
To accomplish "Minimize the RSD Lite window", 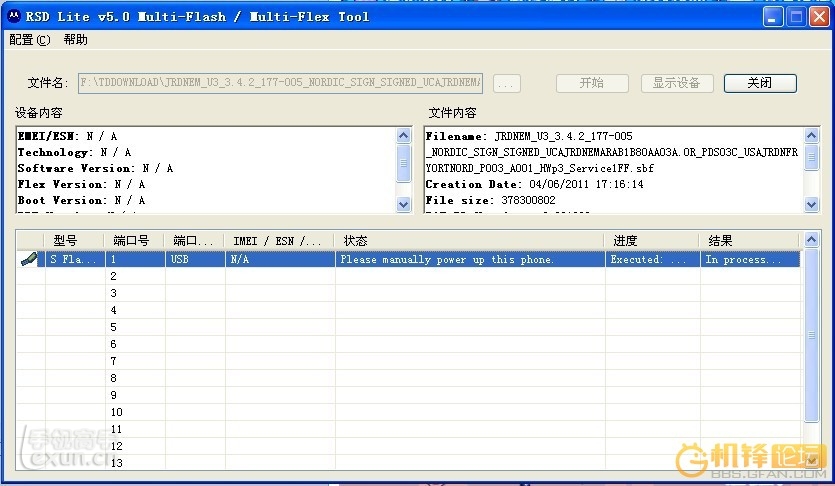I will [773, 17].
